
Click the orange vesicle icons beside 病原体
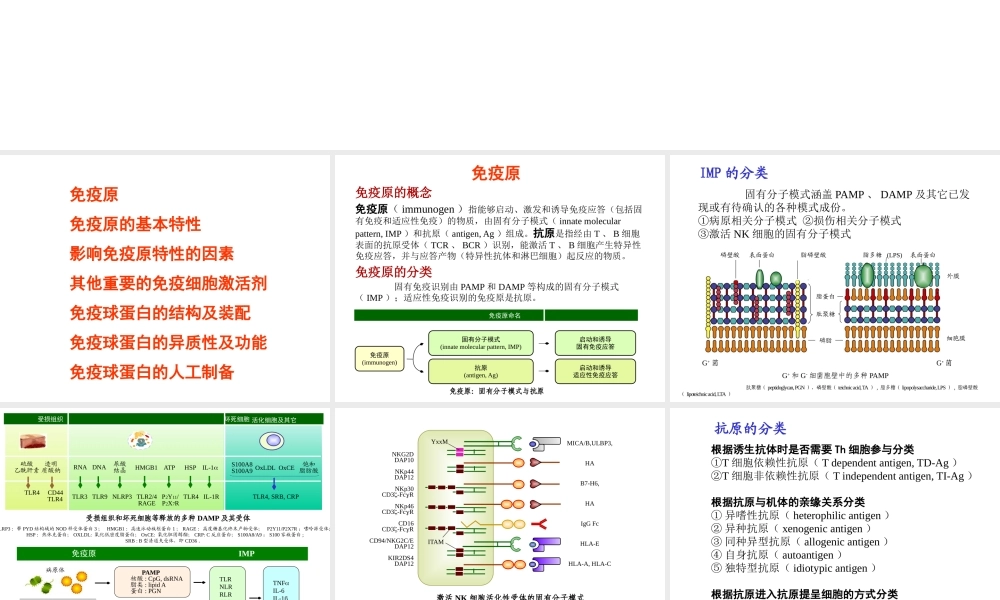tap(72, 582)
